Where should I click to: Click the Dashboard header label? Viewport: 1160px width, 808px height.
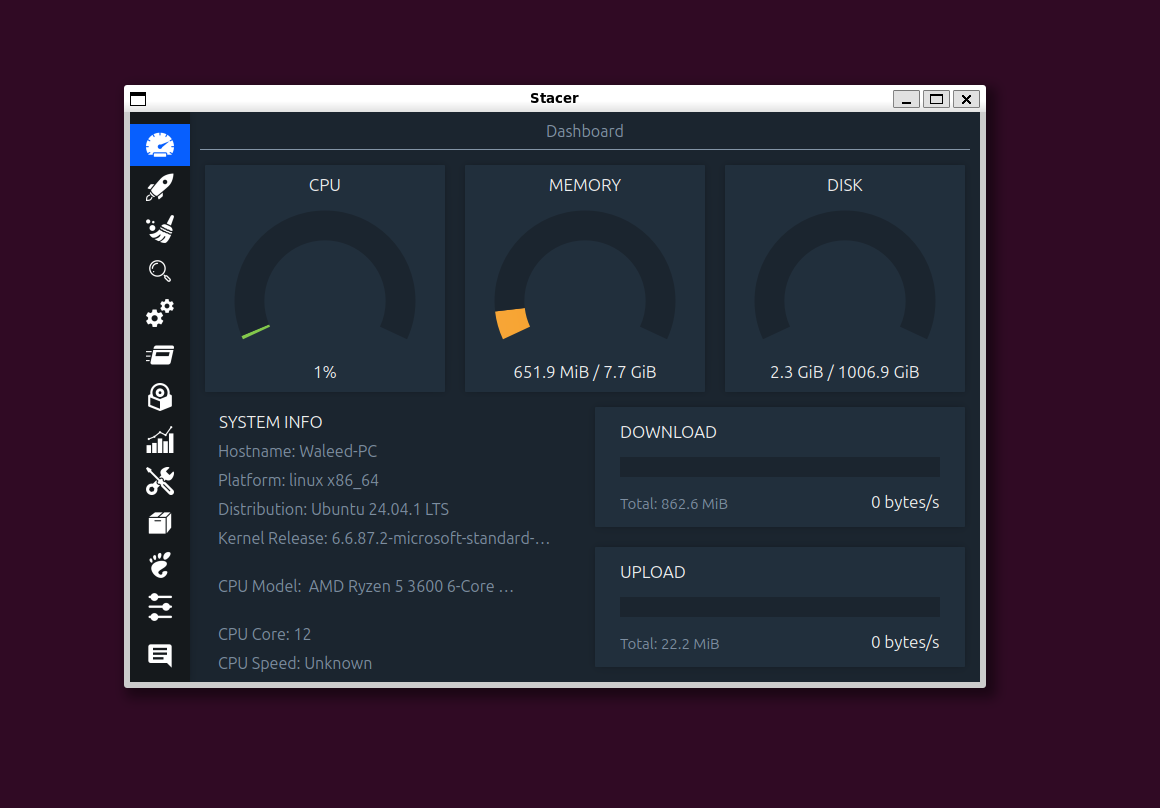(584, 131)
